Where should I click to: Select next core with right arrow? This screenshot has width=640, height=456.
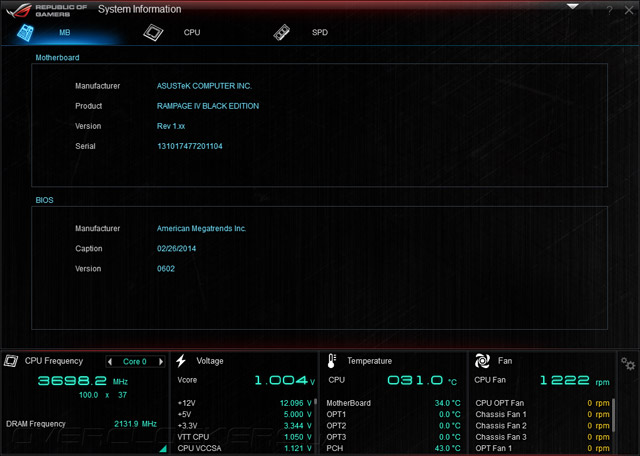pos(161,361)
